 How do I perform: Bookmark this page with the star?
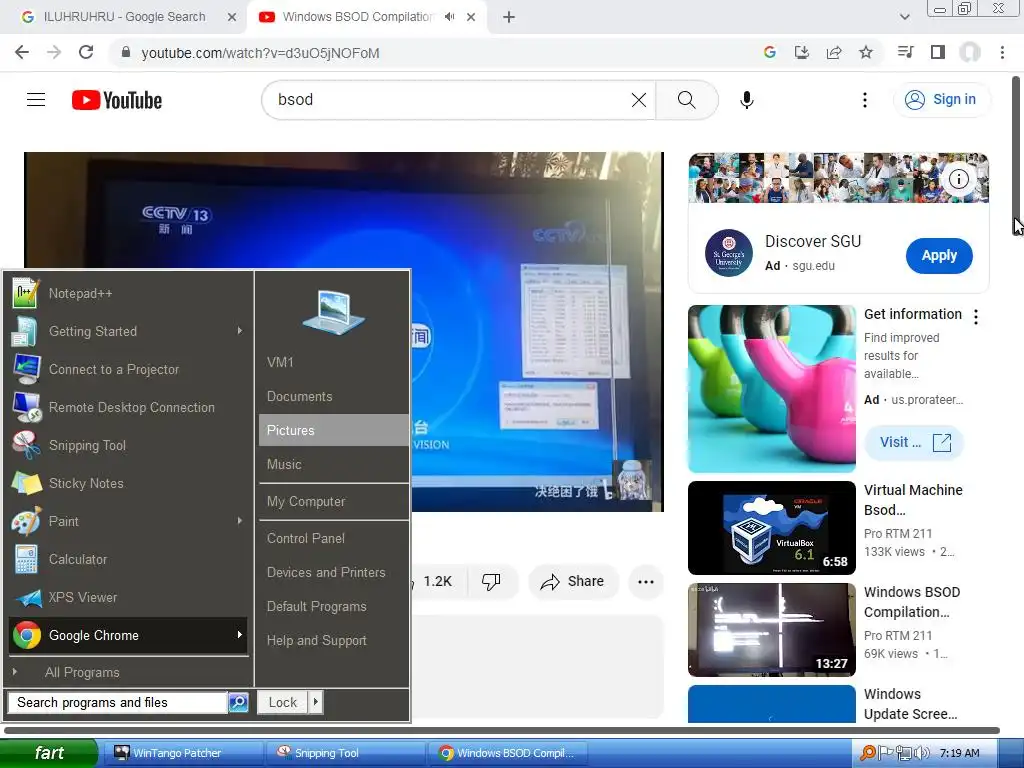pyautogui.click(x=866, y=52)
